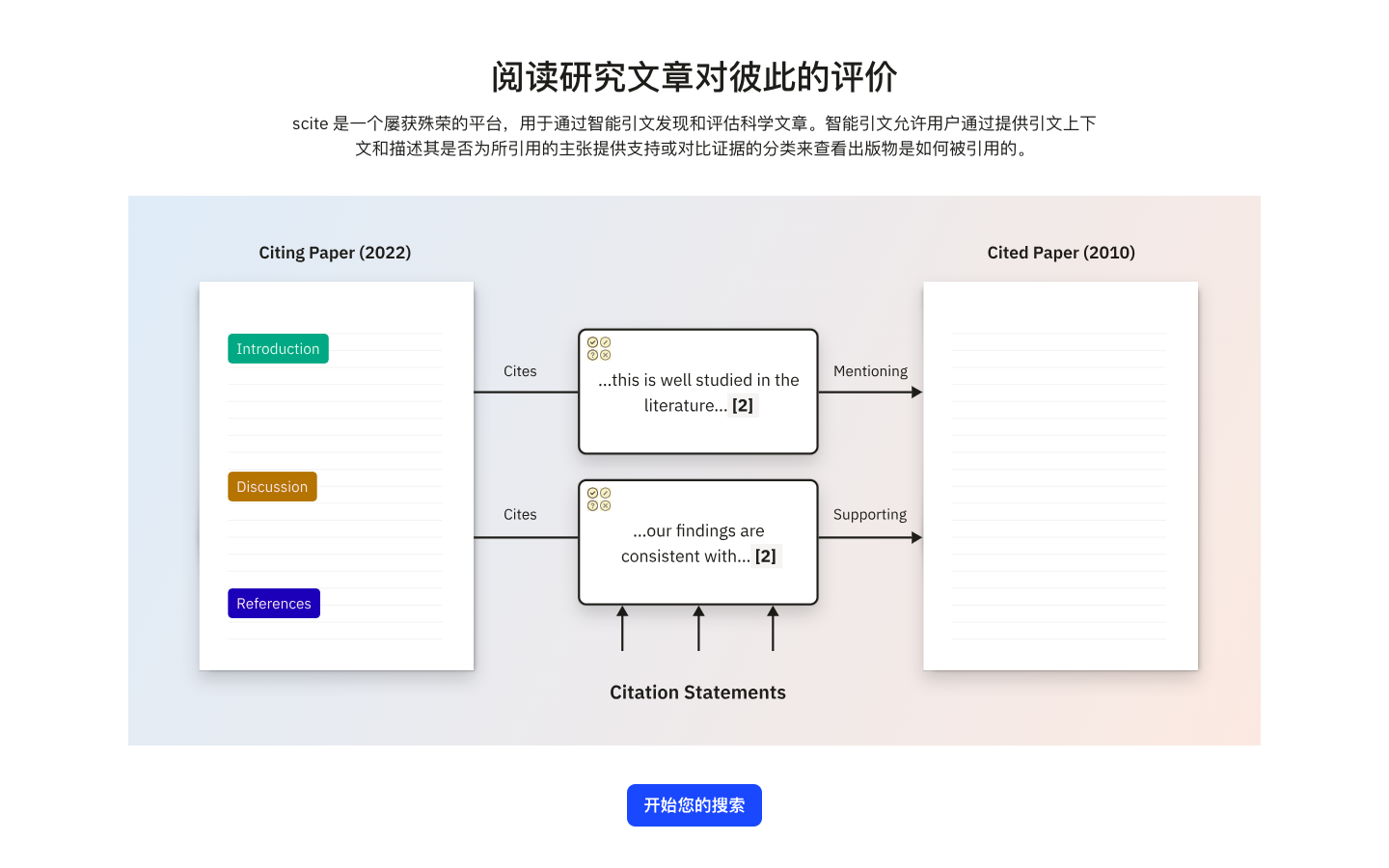
Task: Click the Citing Paper (2022) heading
Action: pyautogui.click(x=335, y=253)
